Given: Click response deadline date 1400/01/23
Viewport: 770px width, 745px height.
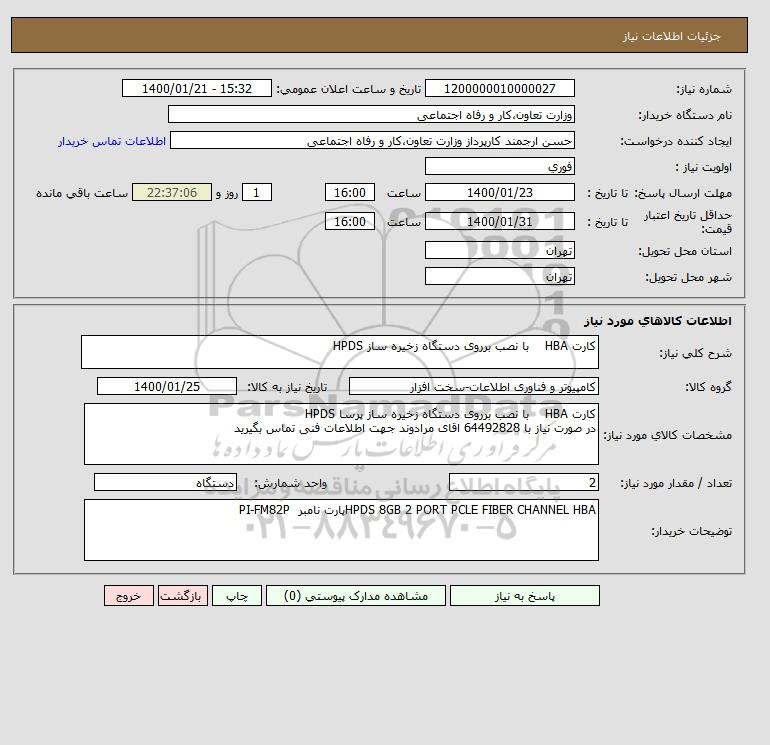Looking at the screenshot, I should pyautogui.click(x=499, y=193).
